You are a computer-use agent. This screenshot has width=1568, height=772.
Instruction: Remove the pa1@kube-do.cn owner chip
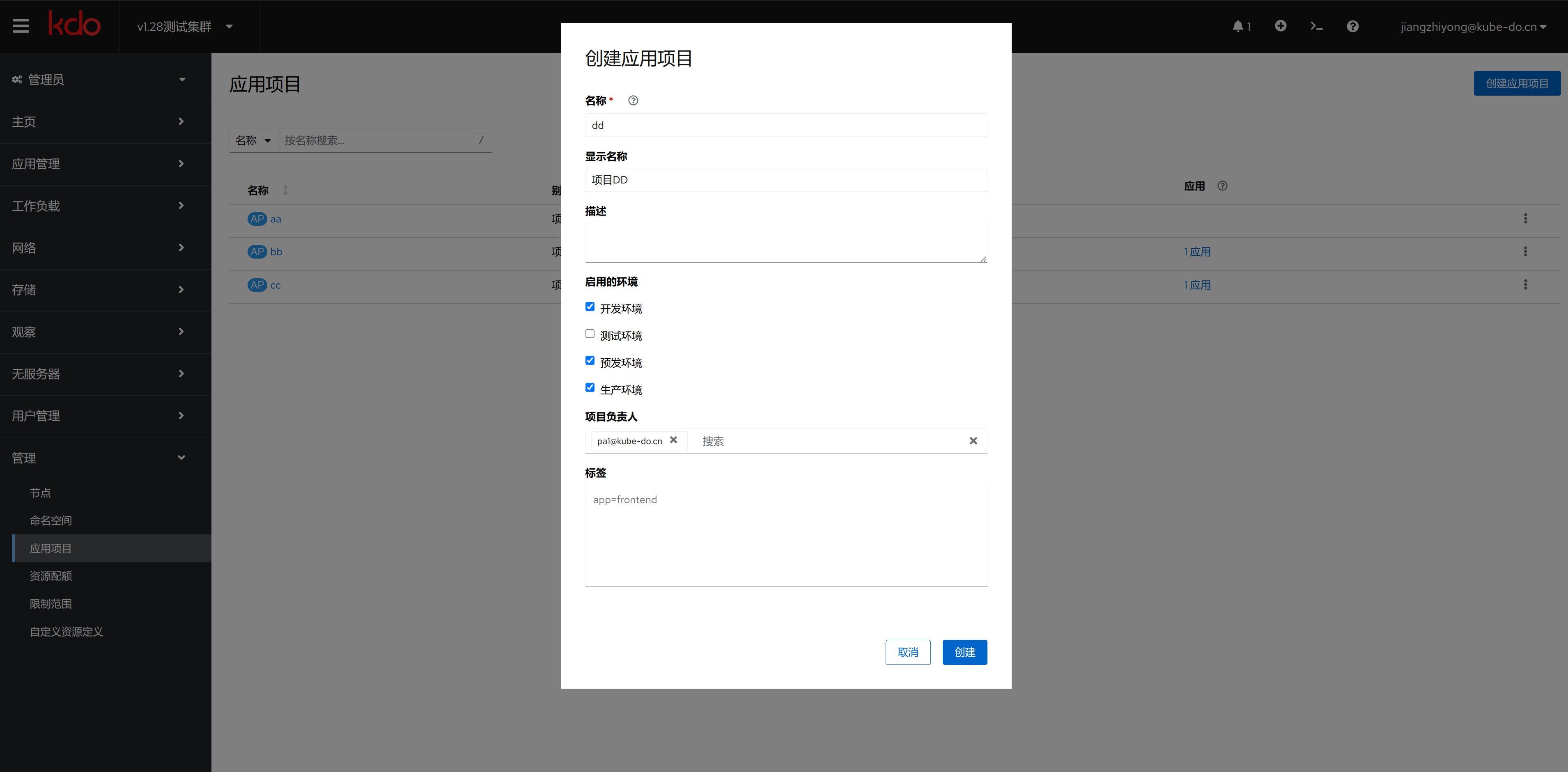pyautogui.click(x=674, y=440)
